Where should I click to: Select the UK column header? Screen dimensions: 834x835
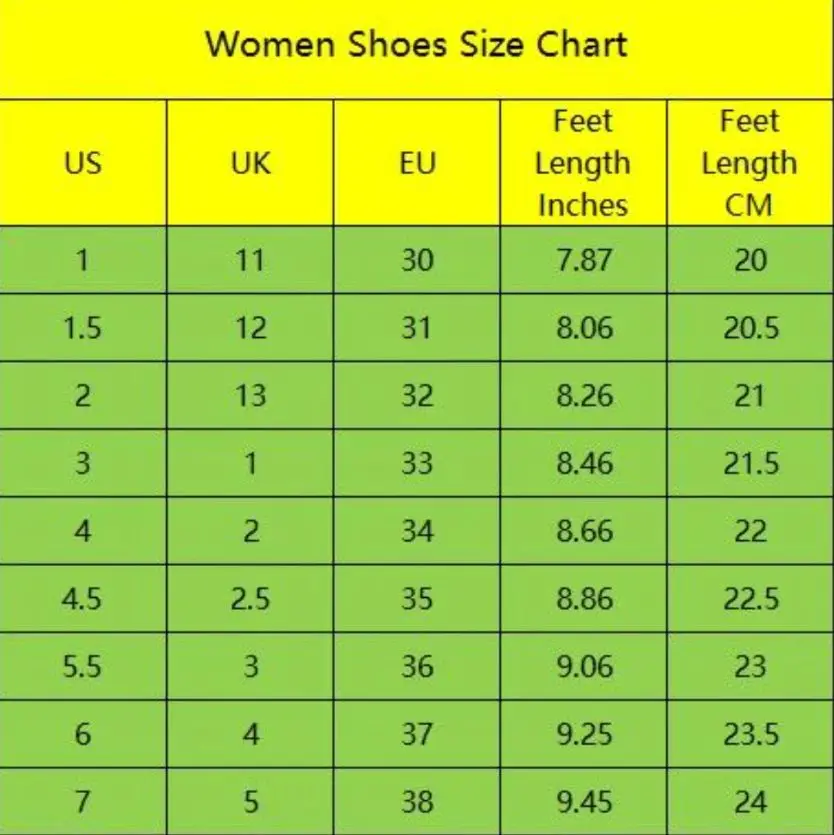250,163
